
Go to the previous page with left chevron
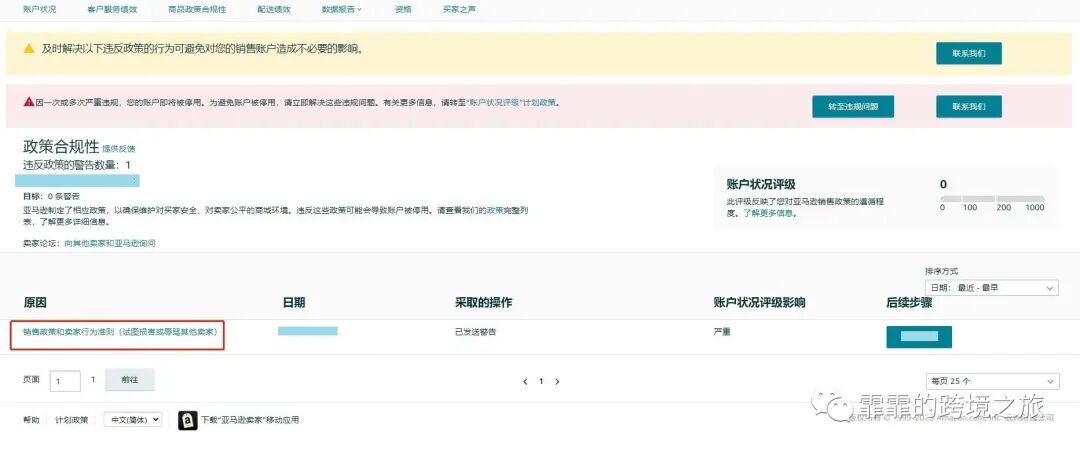pos(525,382)
